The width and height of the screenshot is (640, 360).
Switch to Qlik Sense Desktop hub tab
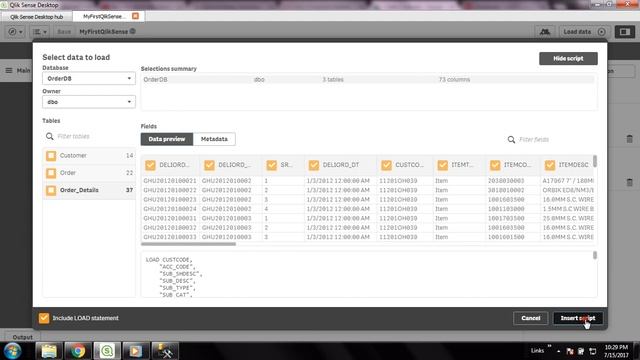[36, 17]
